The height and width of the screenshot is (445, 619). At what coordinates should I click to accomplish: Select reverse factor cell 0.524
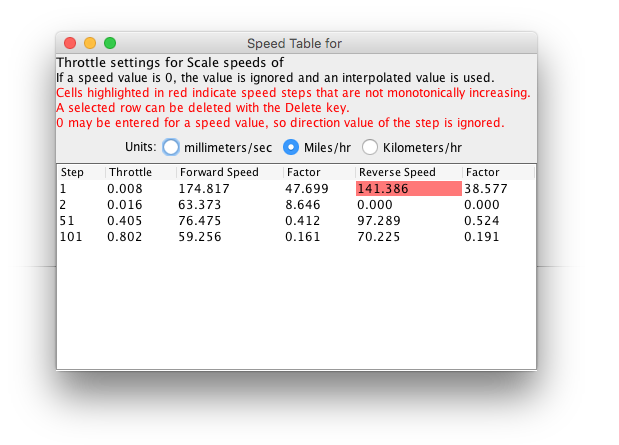point(498,220)
